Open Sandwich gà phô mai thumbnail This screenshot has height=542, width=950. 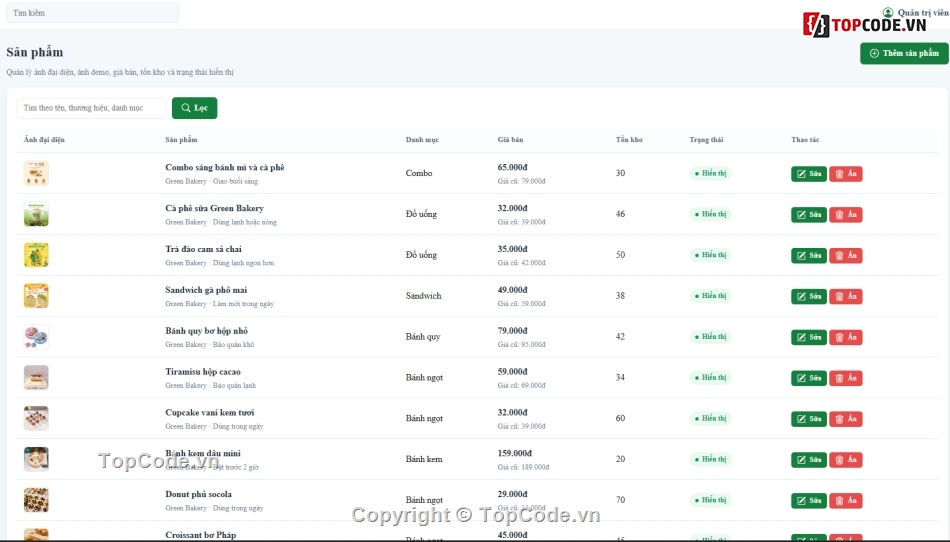36,296
